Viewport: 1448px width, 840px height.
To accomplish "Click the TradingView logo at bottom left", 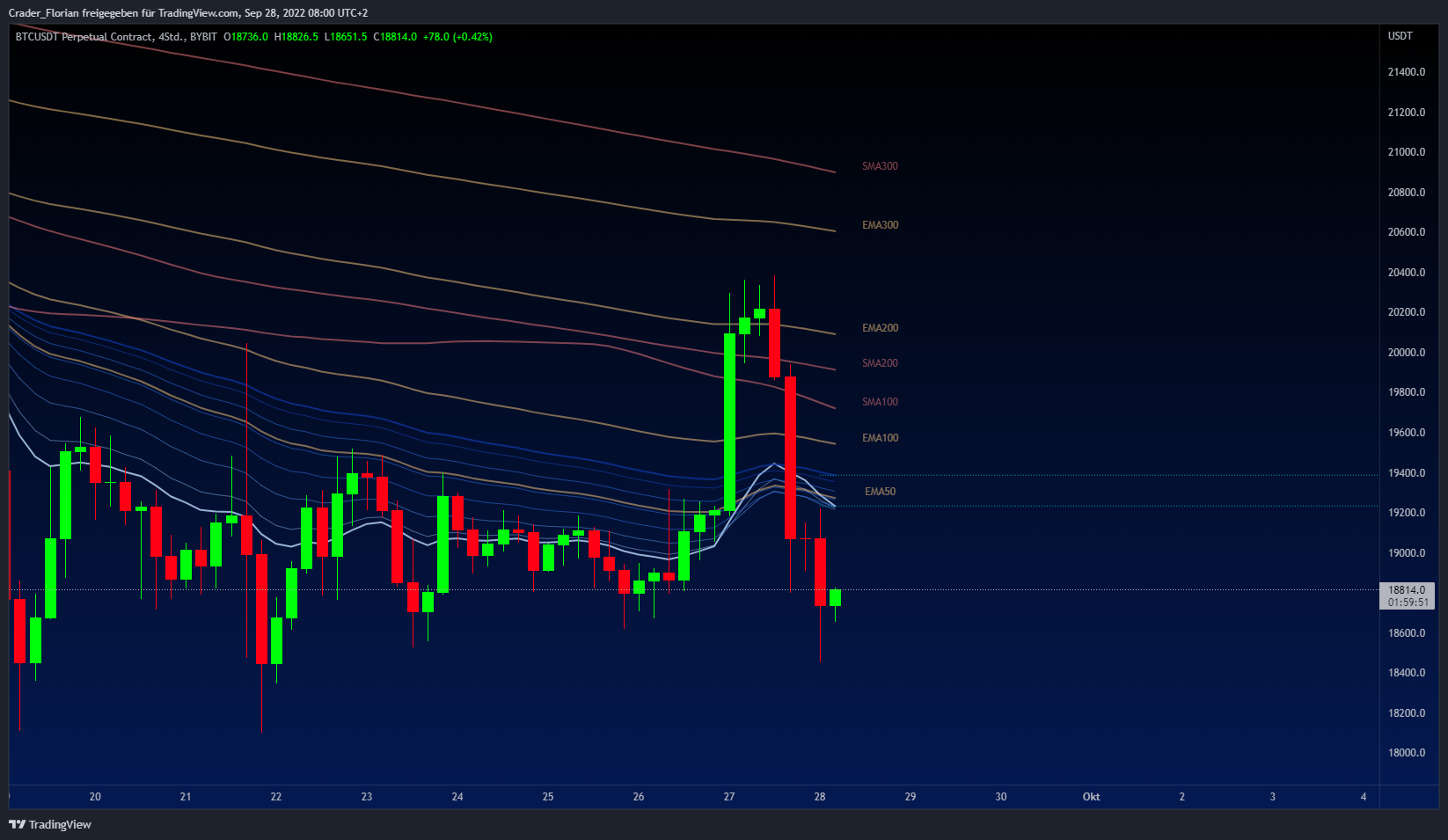I will point(50,824).
